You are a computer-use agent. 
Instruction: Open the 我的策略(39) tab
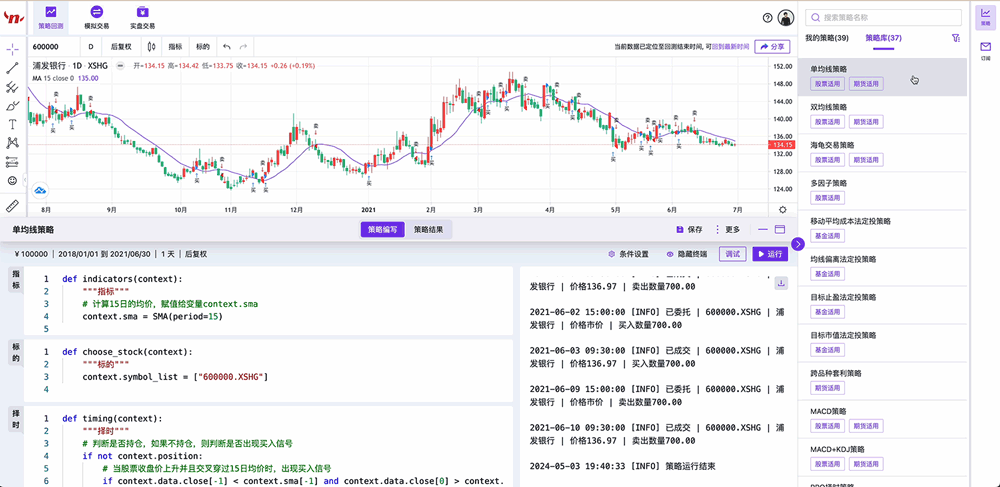tap(827, 38)
